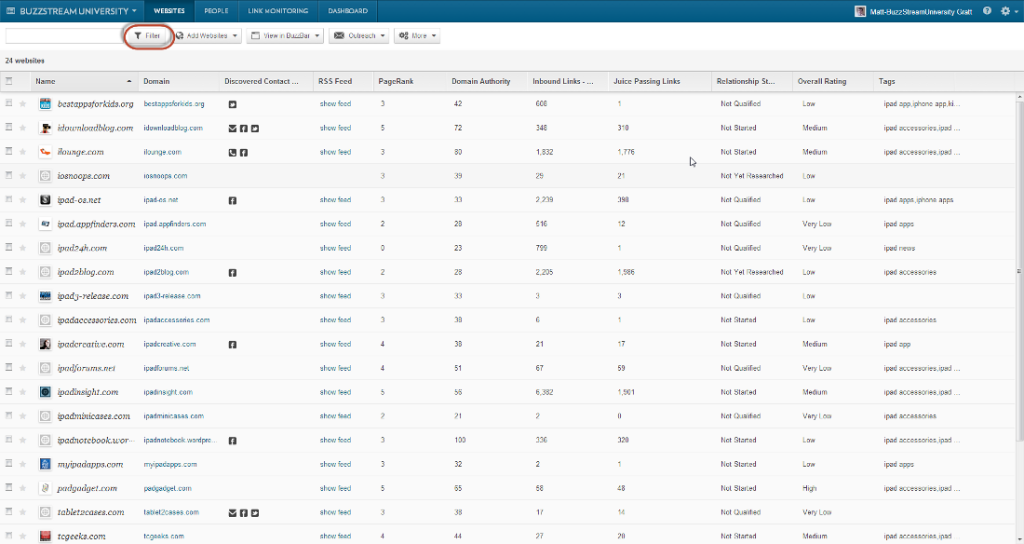Click the phone contact icon for ilounge.com
This screenshot has height=544, width=1024.
[x=233, y=152]
